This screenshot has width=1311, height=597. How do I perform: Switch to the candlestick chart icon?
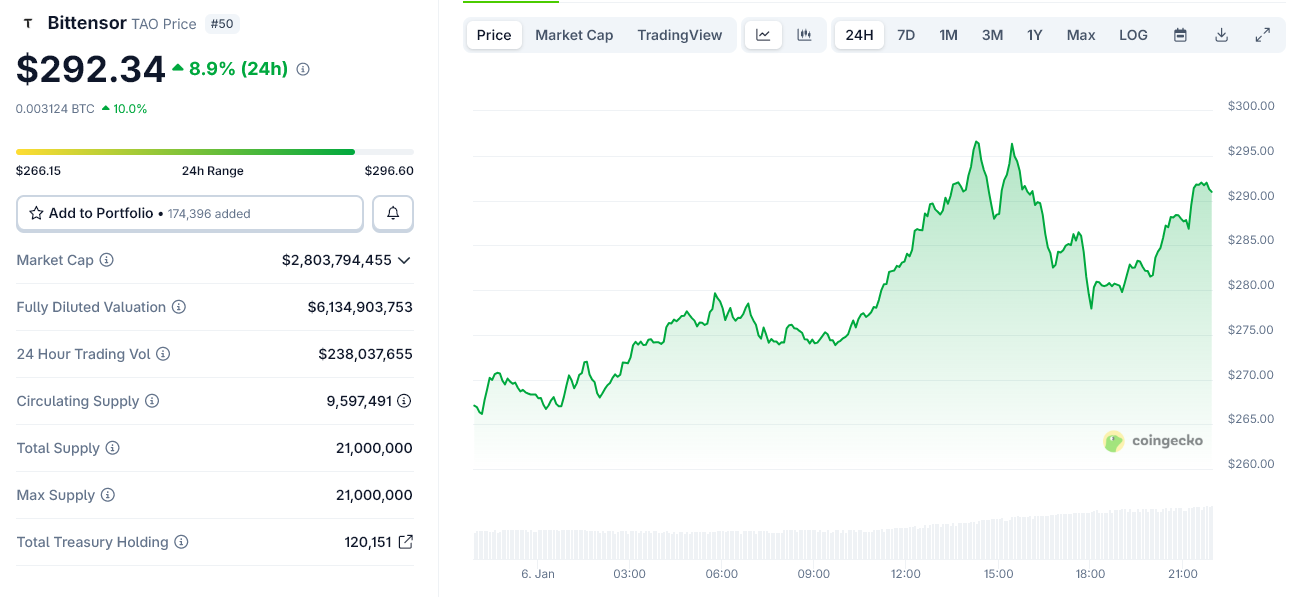(804, 34)
